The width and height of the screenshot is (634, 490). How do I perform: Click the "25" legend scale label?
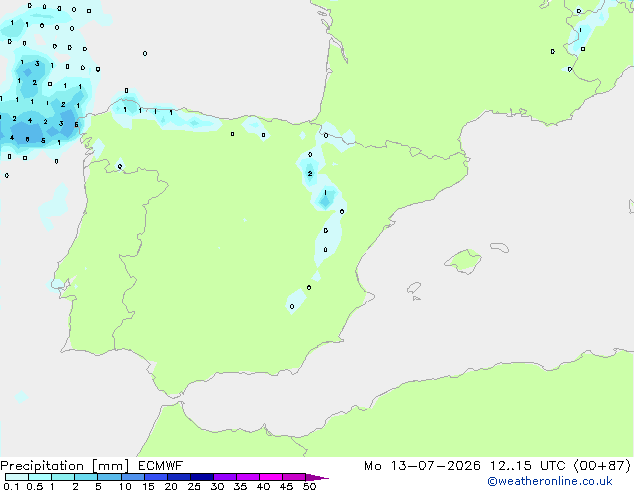[x=194, y=486]
